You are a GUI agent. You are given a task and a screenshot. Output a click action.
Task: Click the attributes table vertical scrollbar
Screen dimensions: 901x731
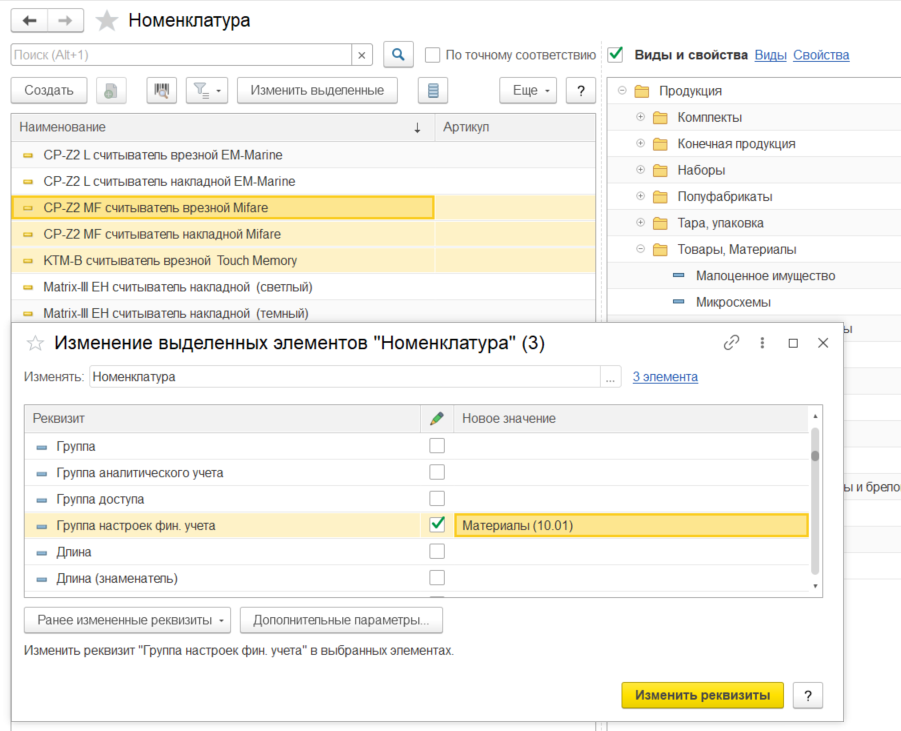(x=815, y=501)
